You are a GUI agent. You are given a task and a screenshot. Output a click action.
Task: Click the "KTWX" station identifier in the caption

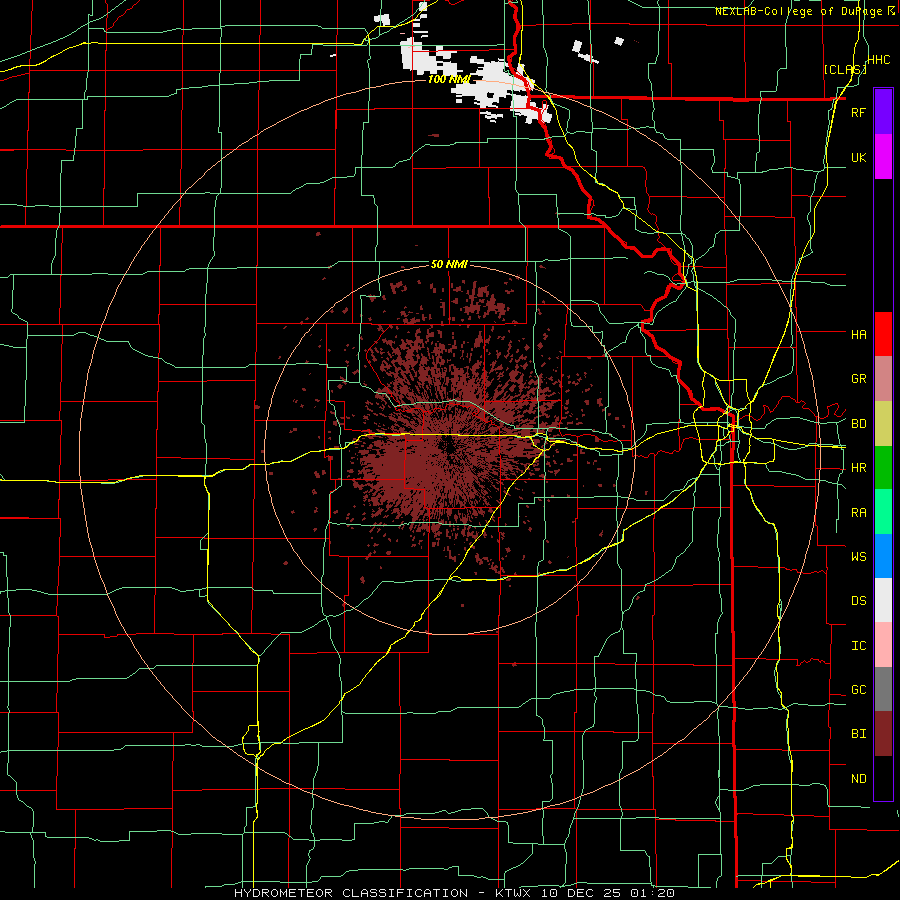pos(515,893)
